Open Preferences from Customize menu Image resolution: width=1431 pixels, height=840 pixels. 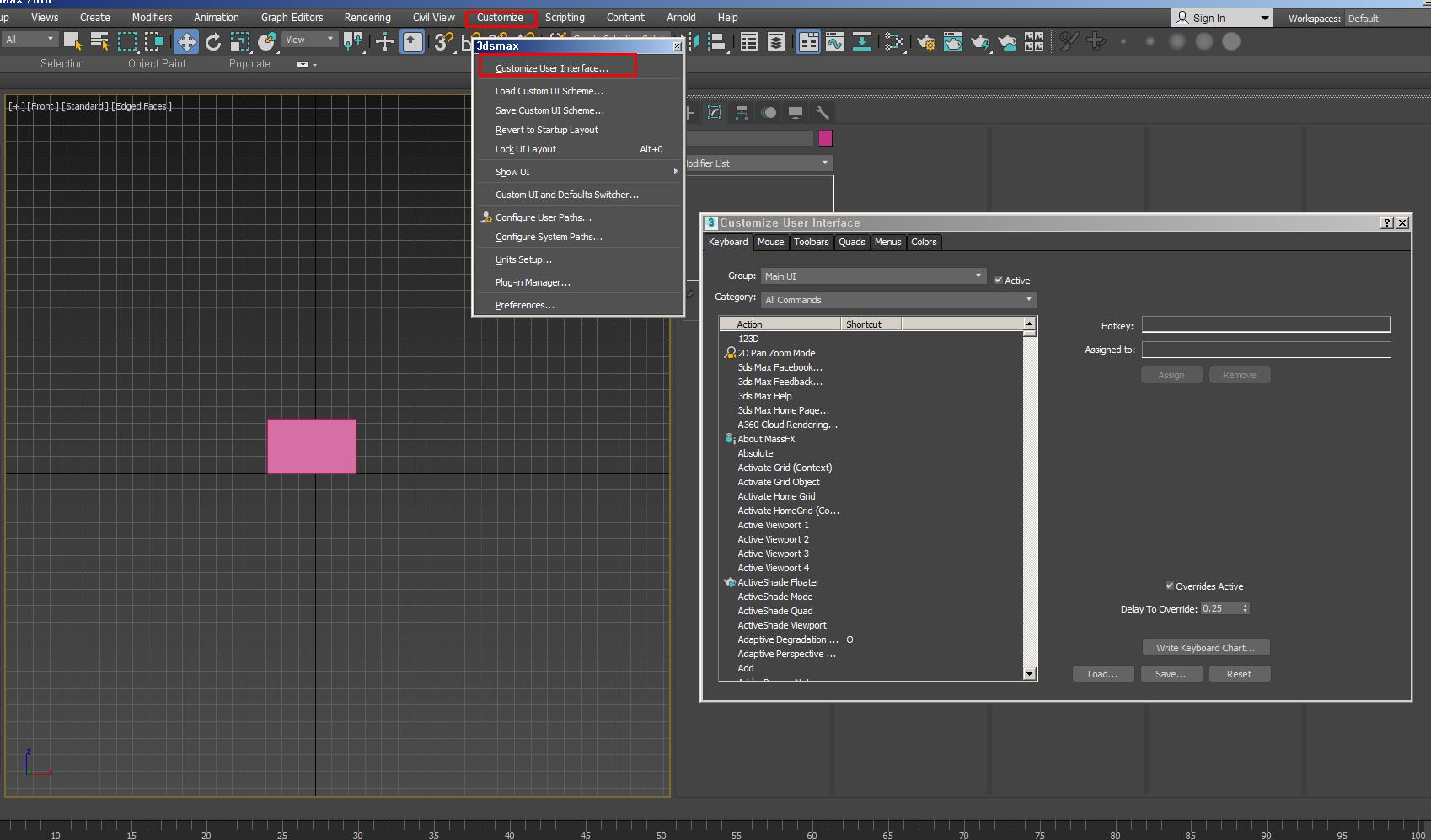524,305
